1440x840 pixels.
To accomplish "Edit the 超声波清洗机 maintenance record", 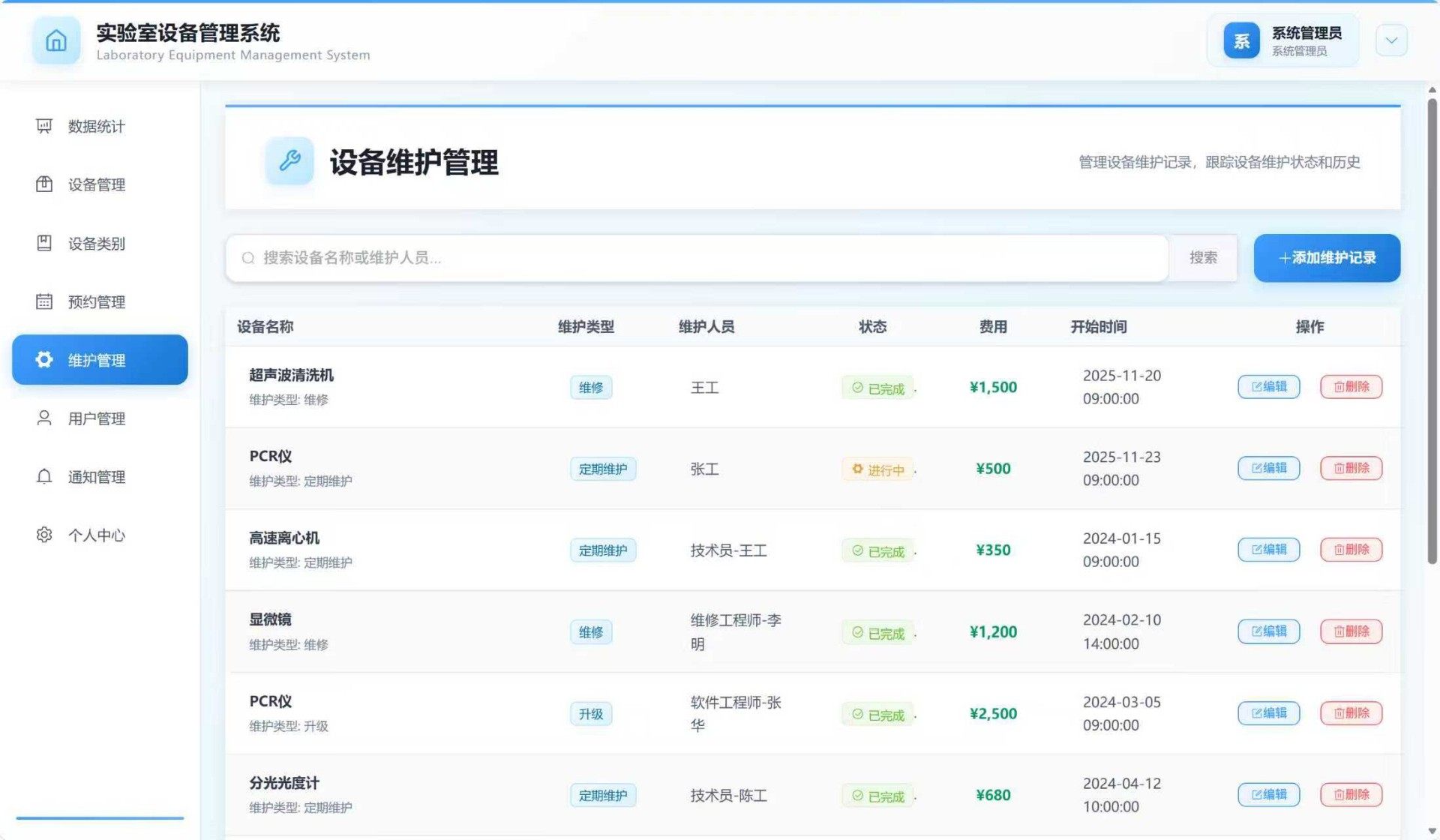I will [1268, 387].
